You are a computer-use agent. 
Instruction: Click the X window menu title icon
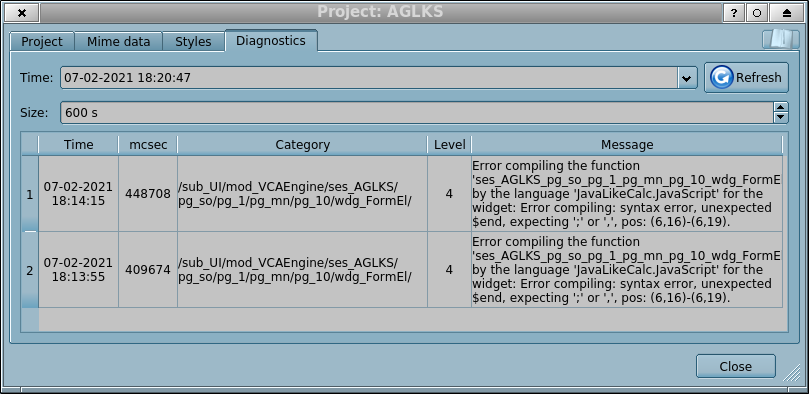[22, 13]
